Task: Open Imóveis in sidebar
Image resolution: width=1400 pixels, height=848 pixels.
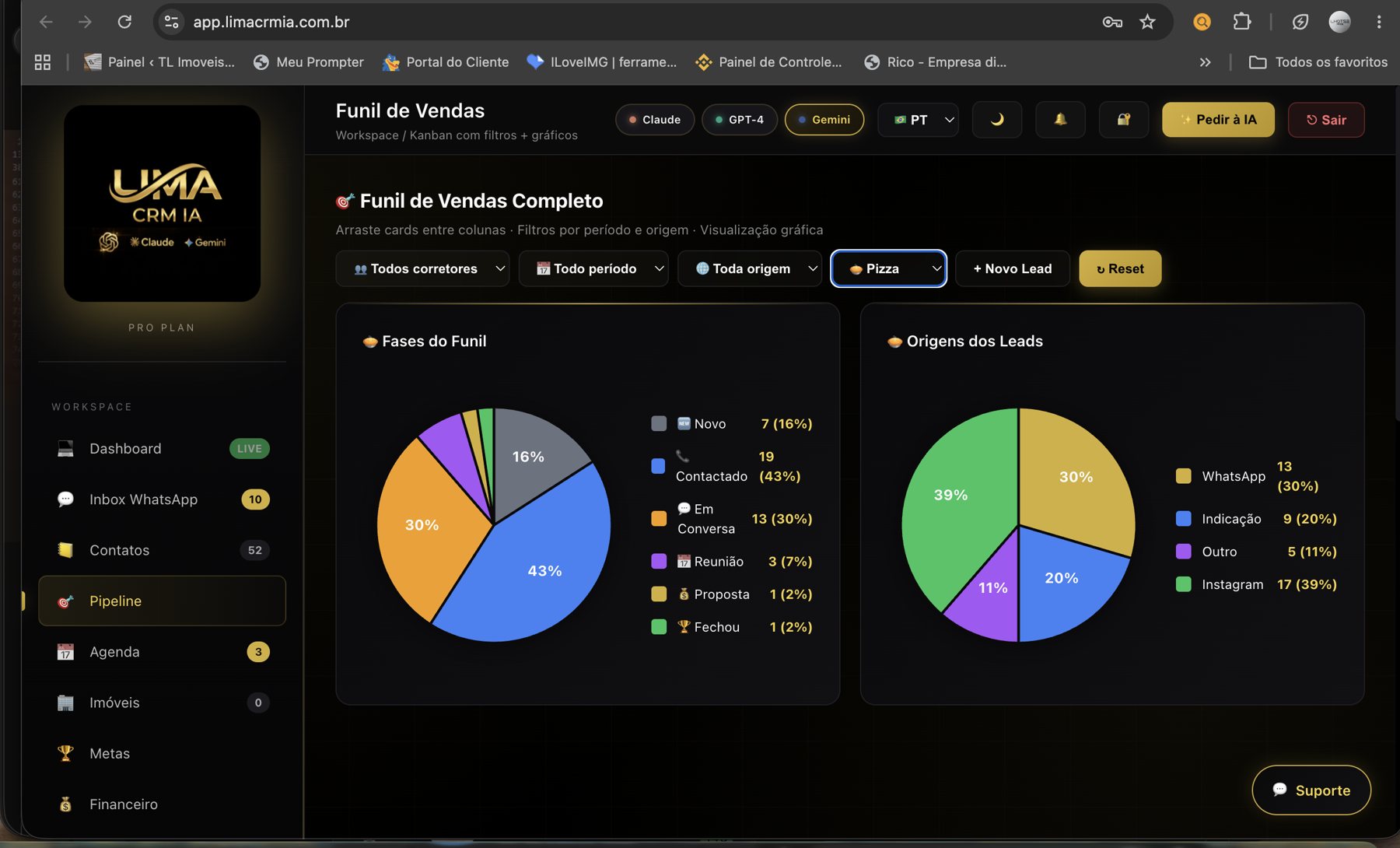Action: click(162, 703)
